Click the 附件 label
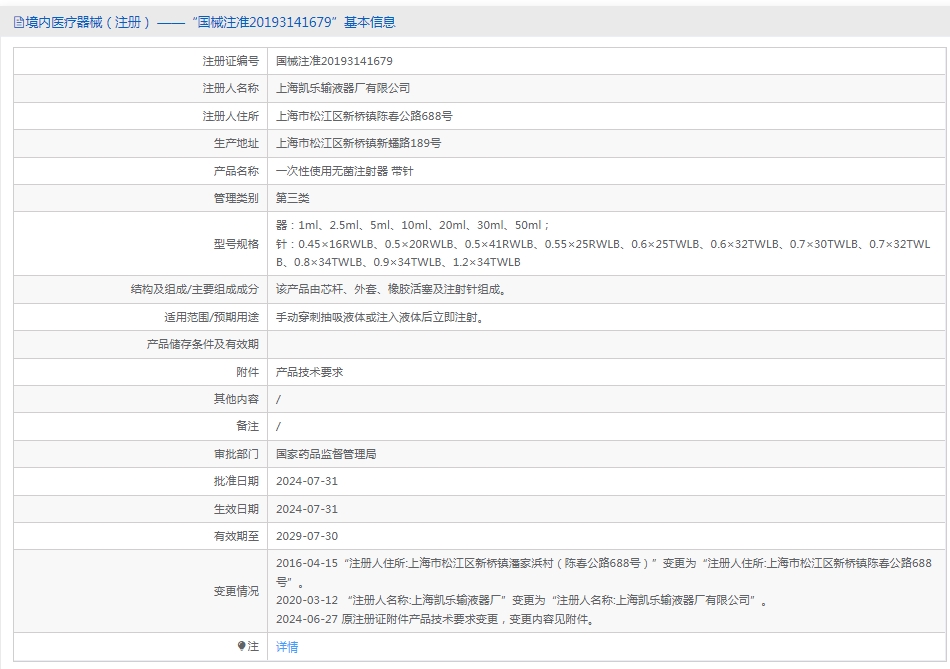950x669 pixels. (x=247, y=372)
